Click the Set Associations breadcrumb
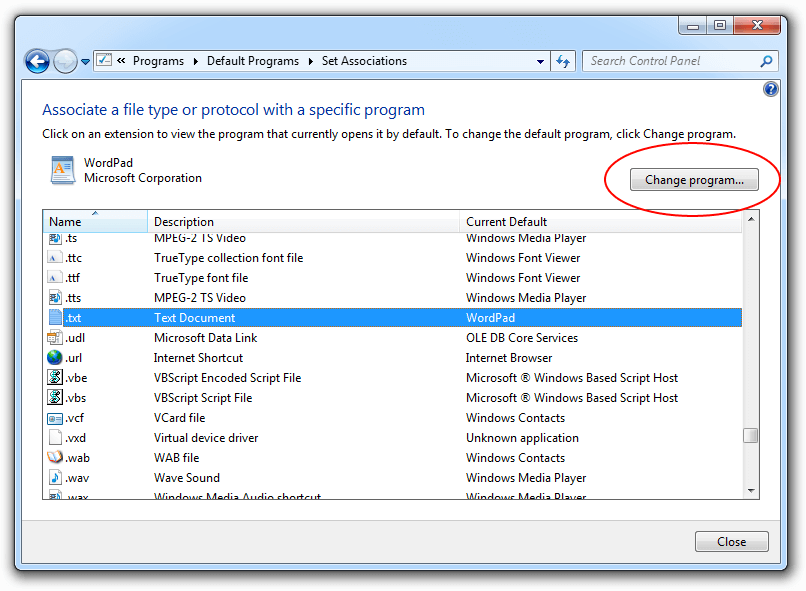The image size is (806, 591). tap(364, 61)
